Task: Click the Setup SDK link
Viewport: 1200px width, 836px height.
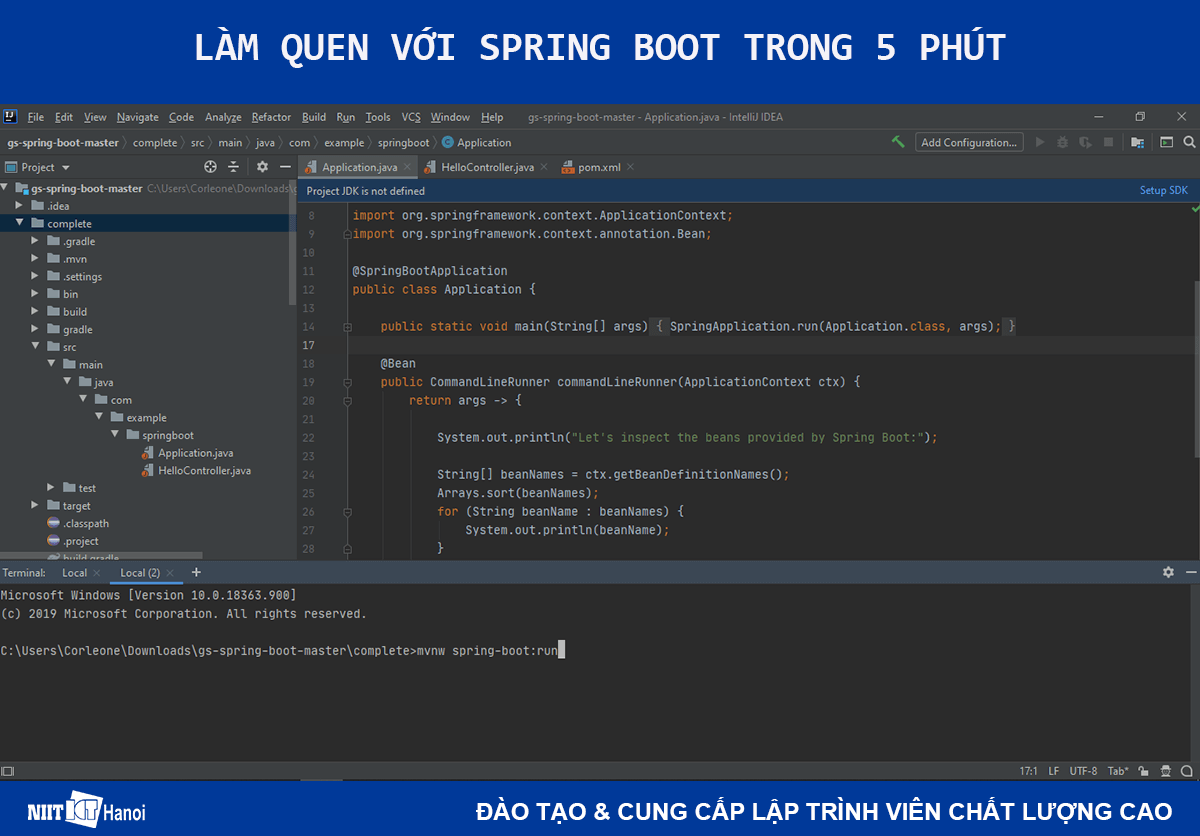Action: pyautogui.click(x=1163, y=189)
